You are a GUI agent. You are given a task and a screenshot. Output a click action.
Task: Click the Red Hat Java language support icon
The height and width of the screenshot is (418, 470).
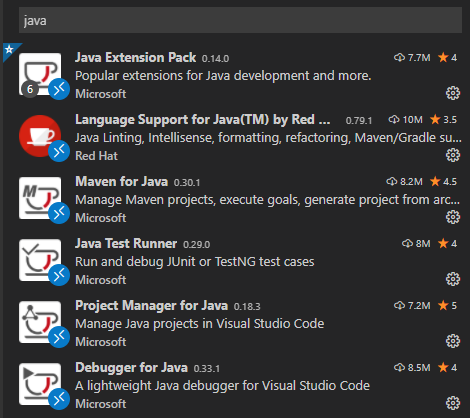[x=40, y=136]
